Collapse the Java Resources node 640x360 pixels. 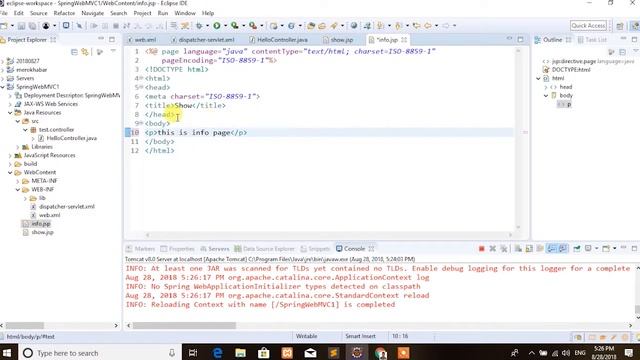pos(10,113)
